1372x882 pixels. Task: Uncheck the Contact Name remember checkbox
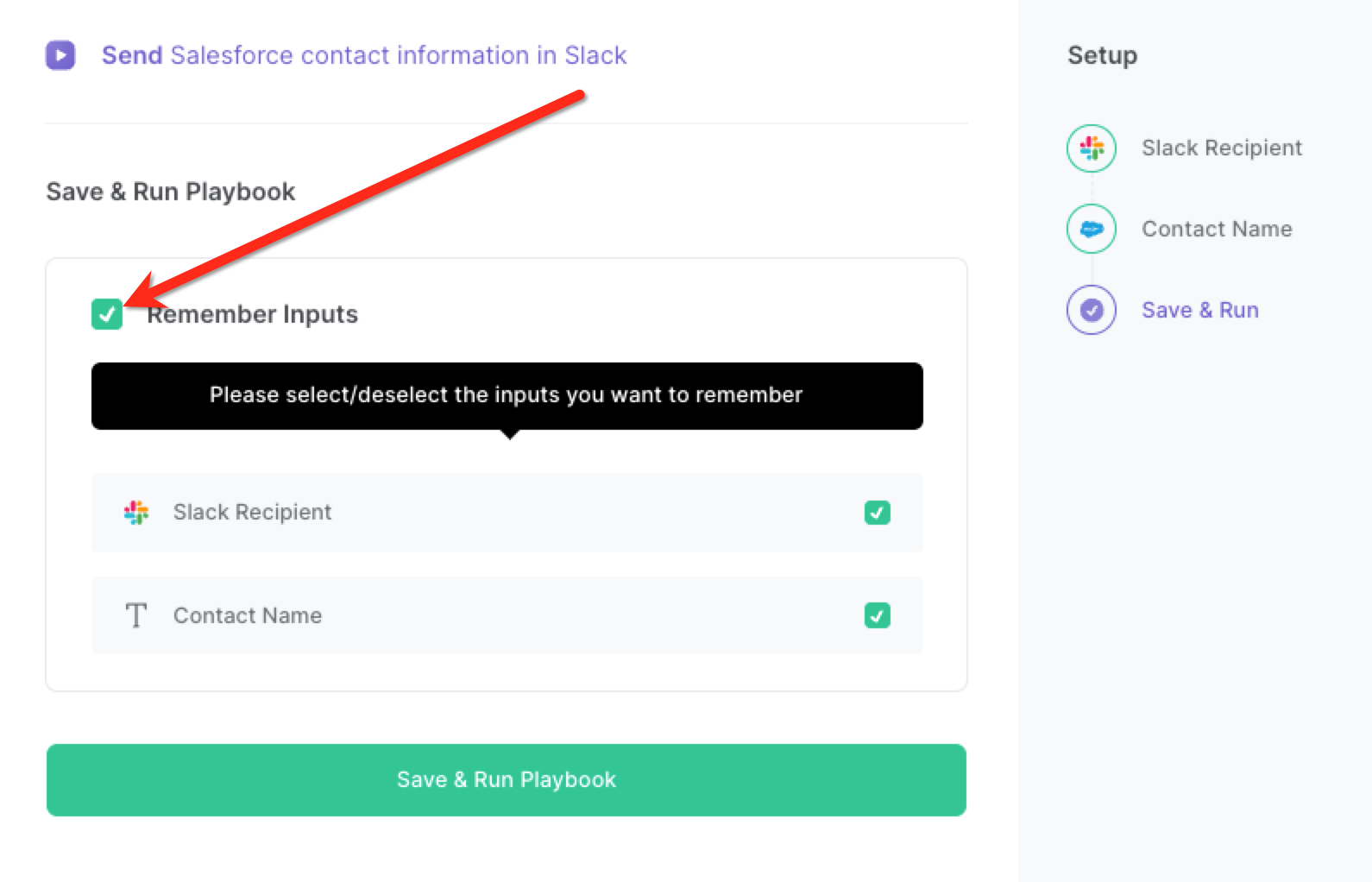878,615
